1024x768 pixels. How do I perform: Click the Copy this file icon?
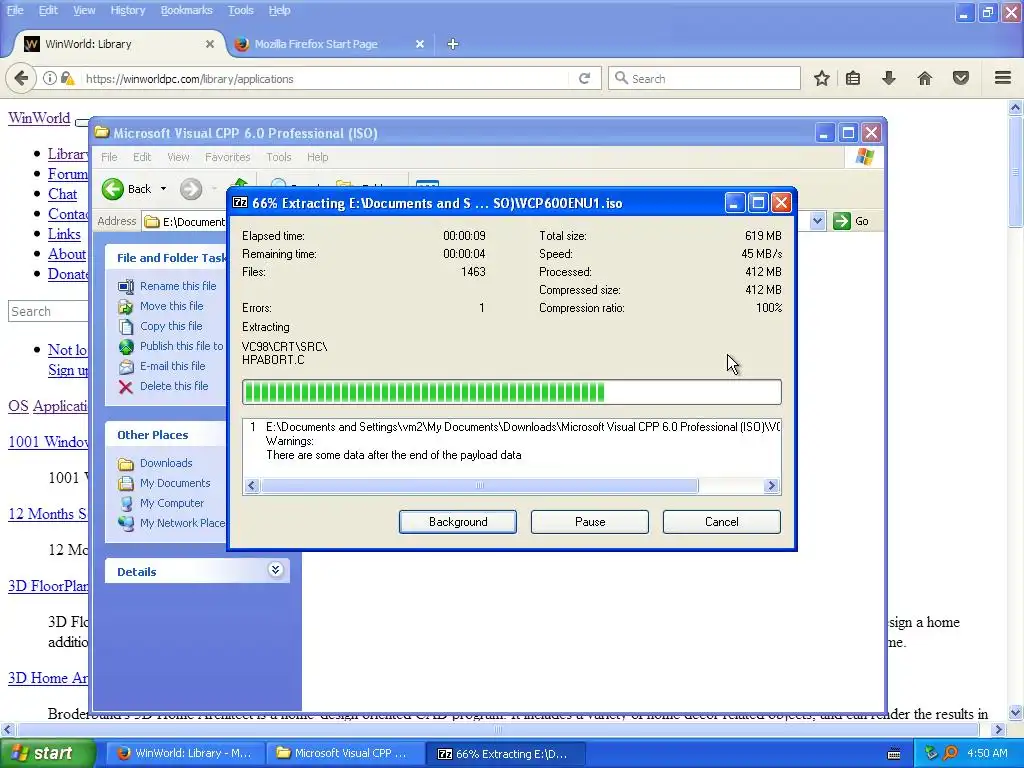(125, 327)
